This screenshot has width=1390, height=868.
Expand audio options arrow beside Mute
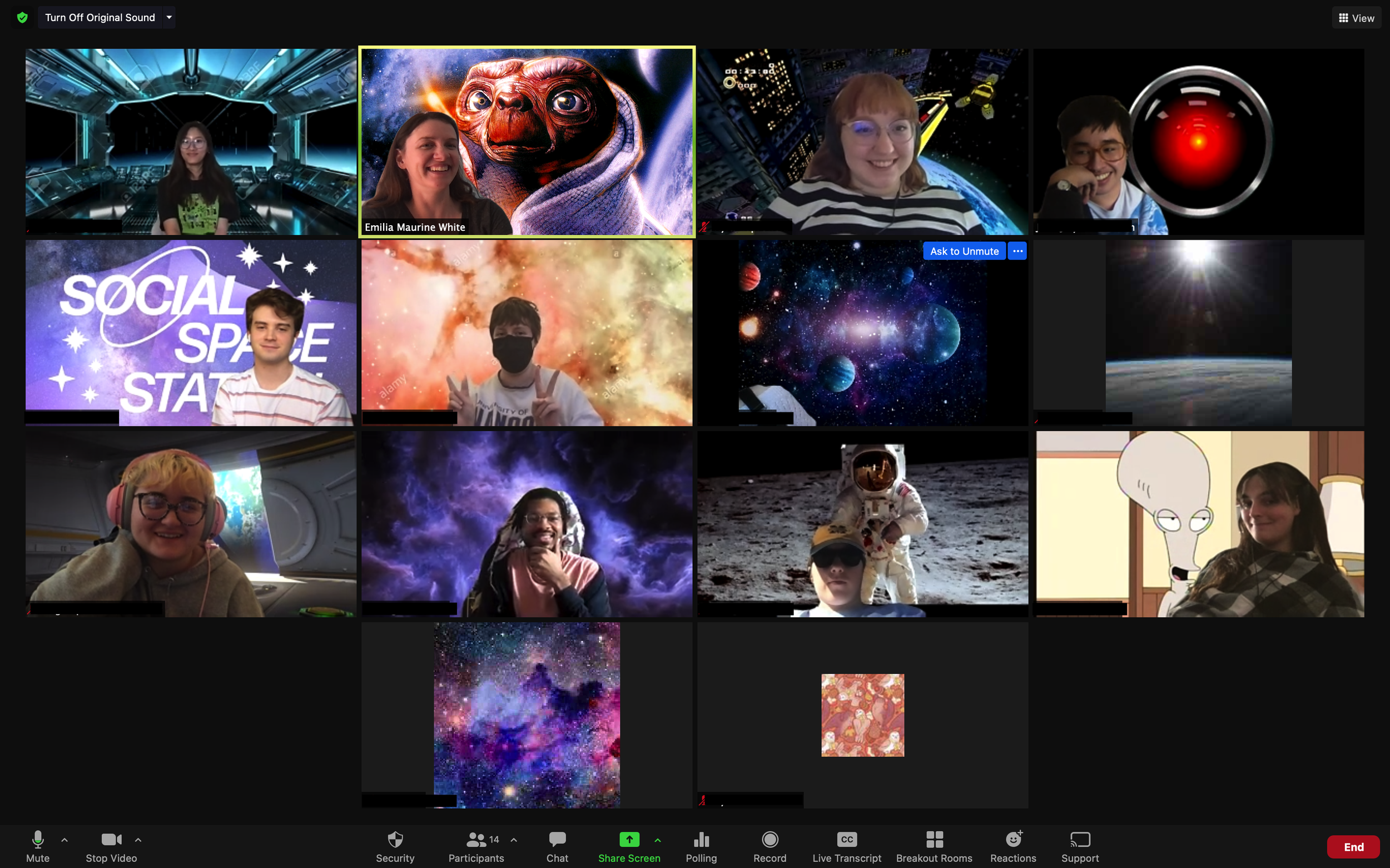(x=64, y=840)
